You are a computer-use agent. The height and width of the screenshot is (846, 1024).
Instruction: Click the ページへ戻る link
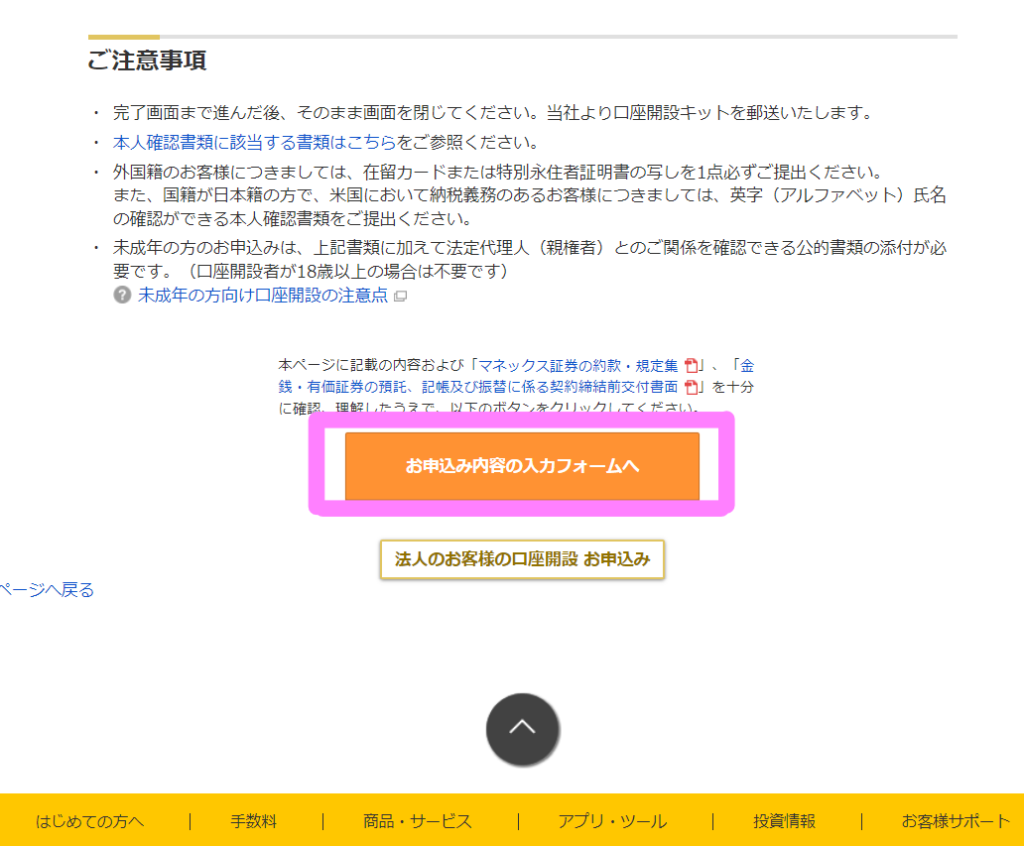[47, 589]
